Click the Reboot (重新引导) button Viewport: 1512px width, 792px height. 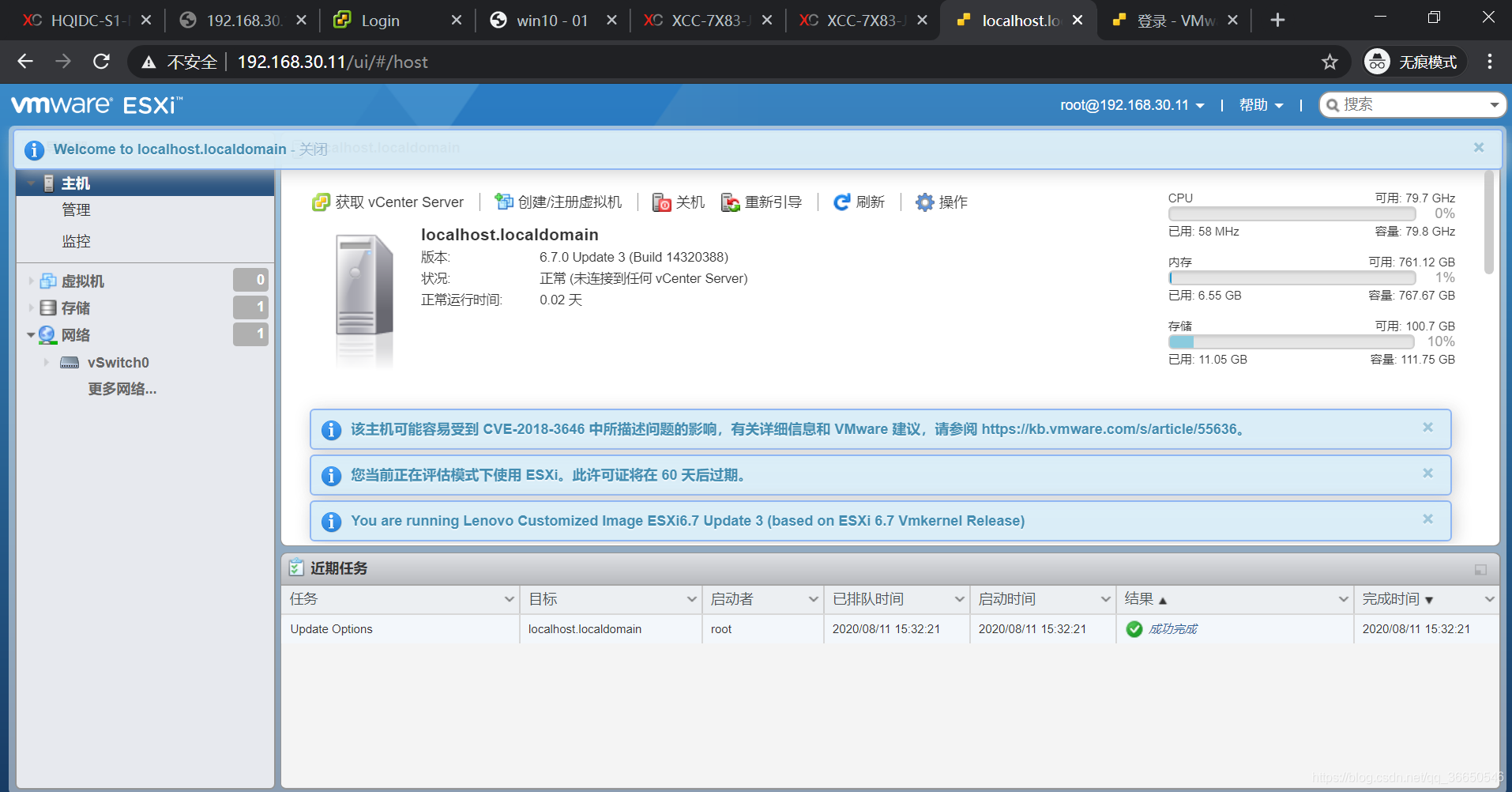pyautogui.click(x=762, y=202)
